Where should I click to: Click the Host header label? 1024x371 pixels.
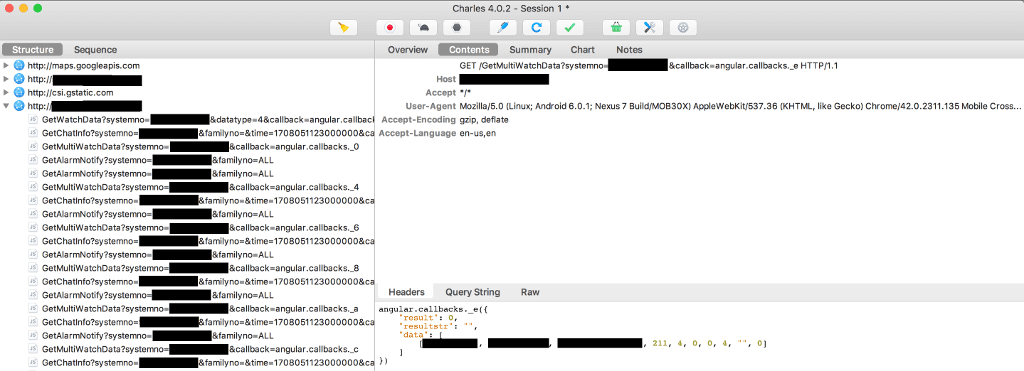pos(446,79)
